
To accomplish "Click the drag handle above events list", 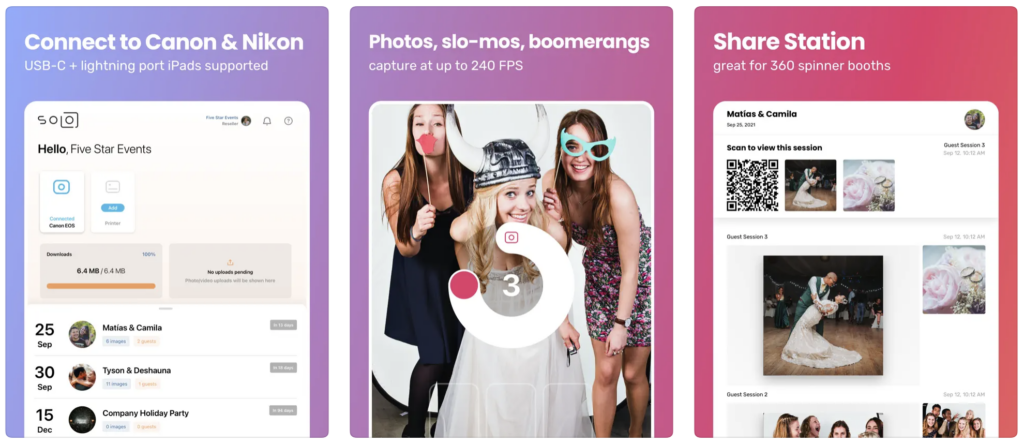I will [166, 308].
